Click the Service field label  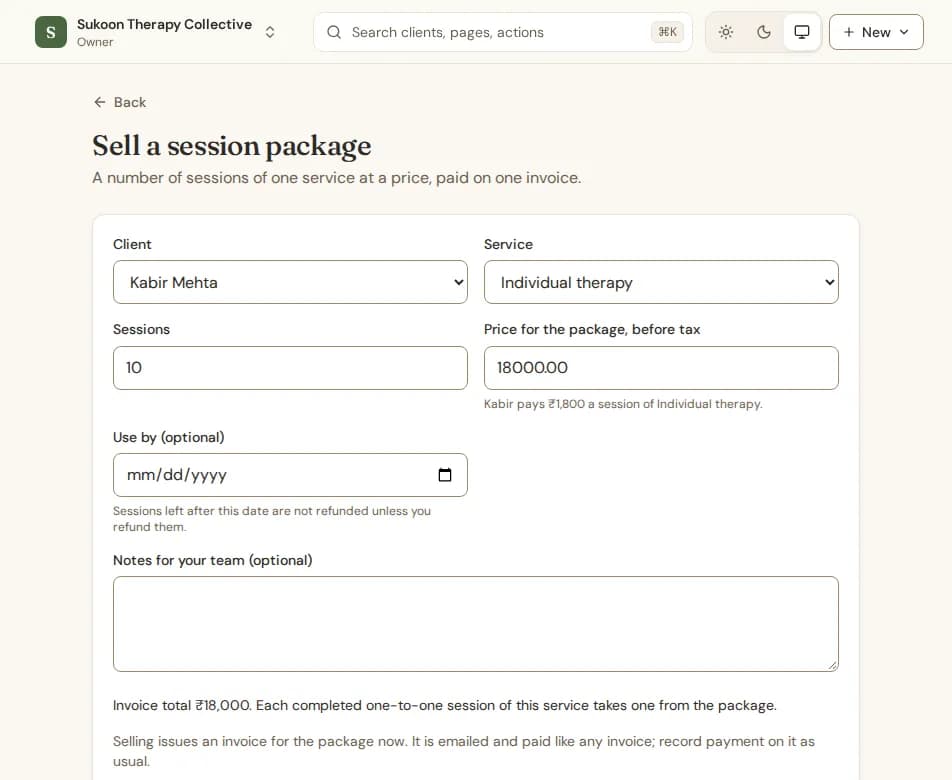(x=508, y=244)
